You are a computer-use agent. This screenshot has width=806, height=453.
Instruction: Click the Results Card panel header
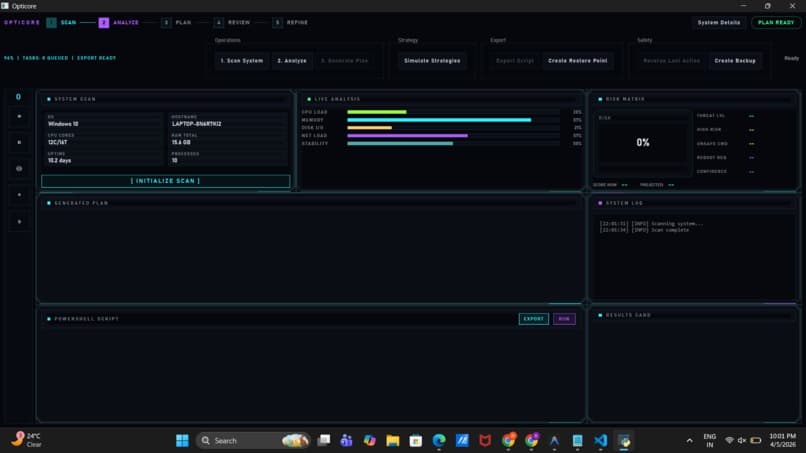(x=694, y=315)
